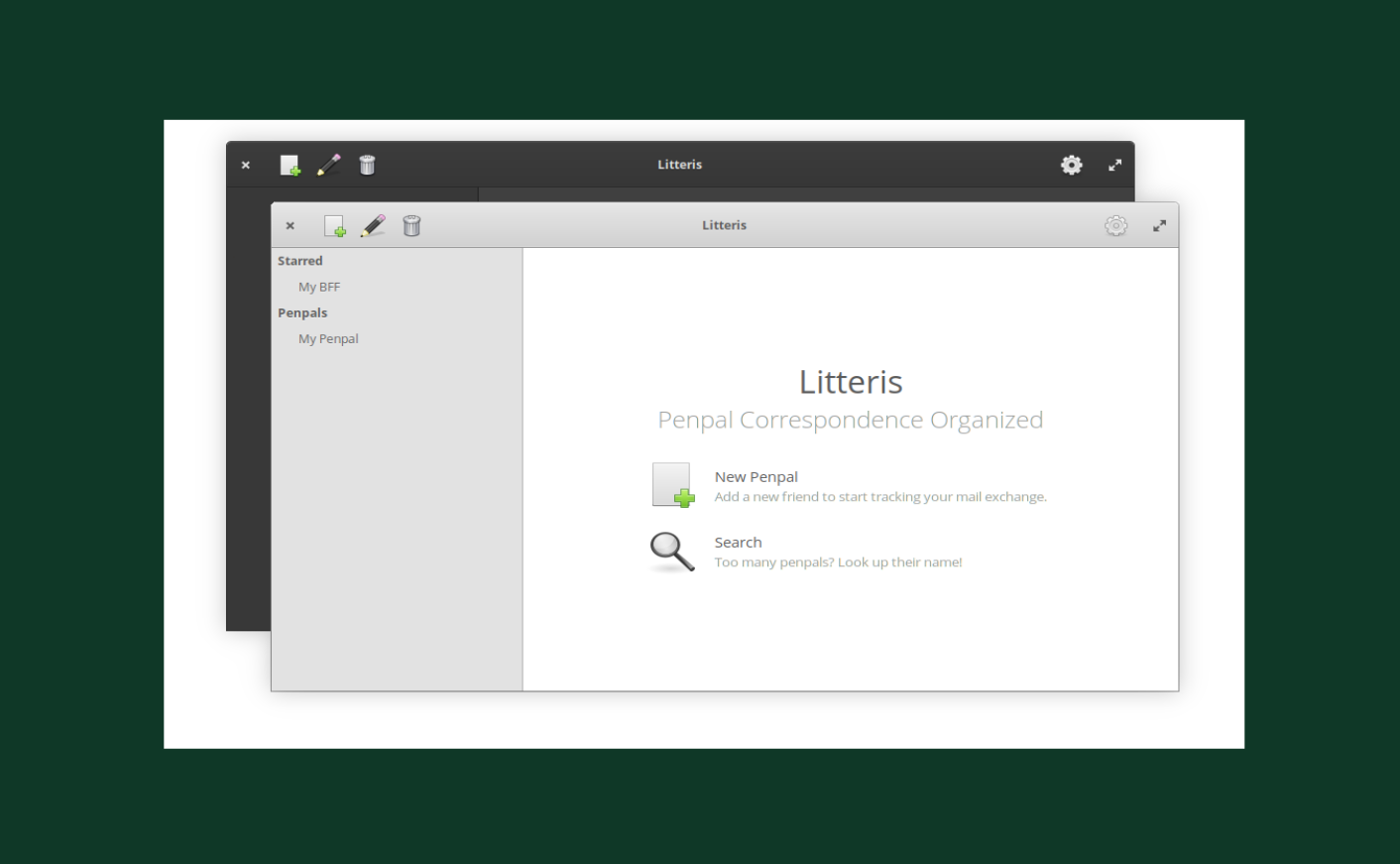
Task: Click the light window's Litteris title text
Action: 725,225
